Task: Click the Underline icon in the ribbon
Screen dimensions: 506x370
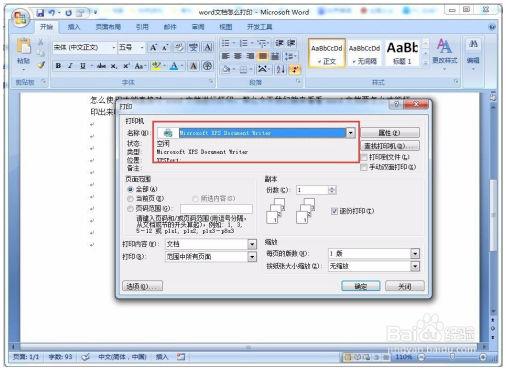Action: 82,66
